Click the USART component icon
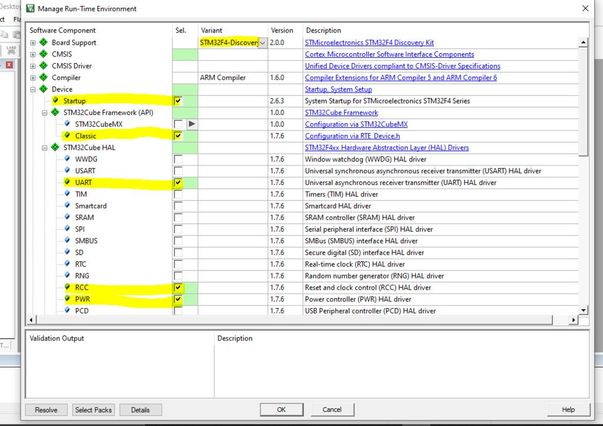This screenshot has width=603, height=426. point(67,170)
